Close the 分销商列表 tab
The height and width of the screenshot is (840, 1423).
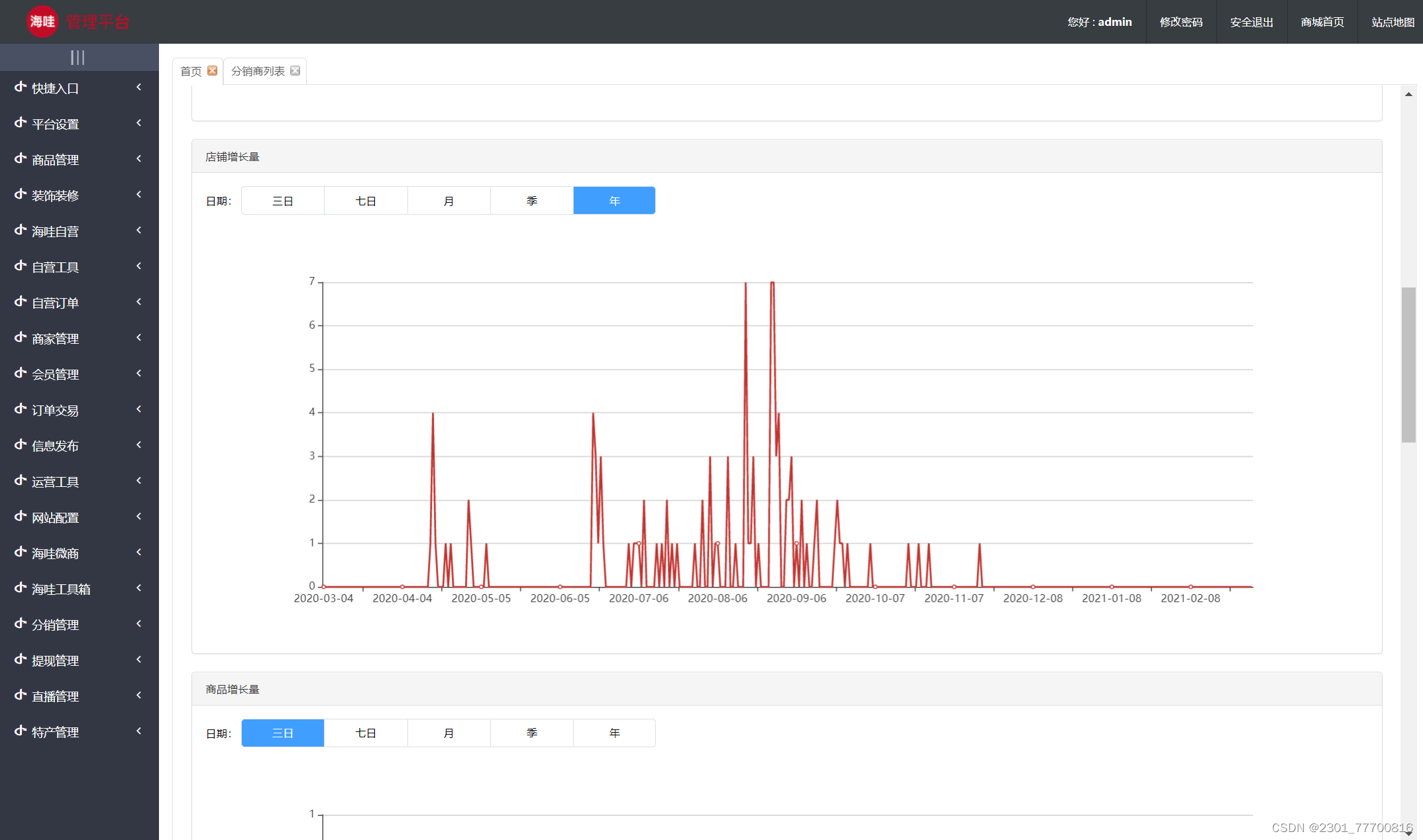pyautogui.click(x=295, y=71)
